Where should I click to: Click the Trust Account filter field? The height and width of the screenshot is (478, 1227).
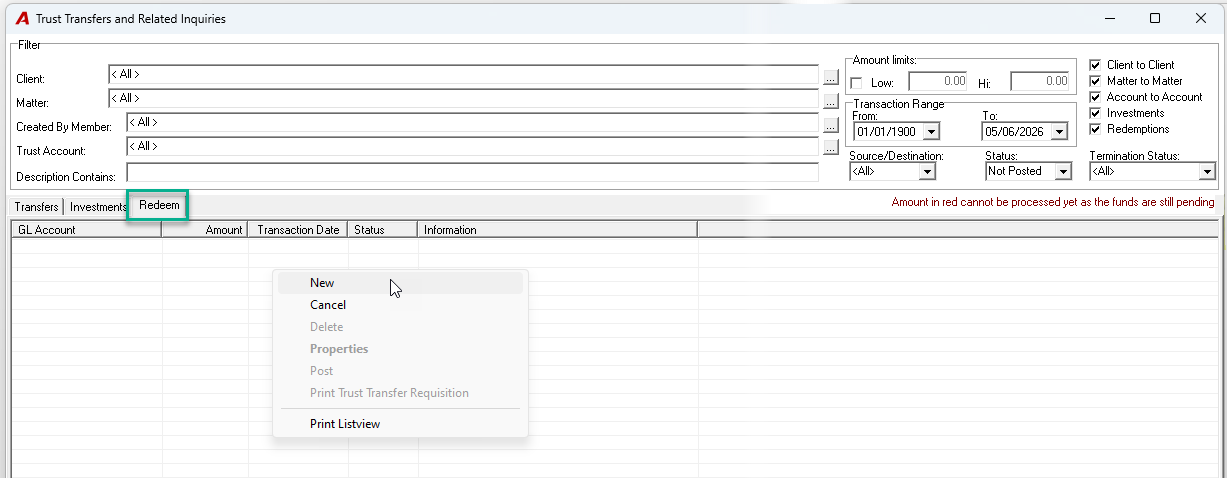coord(473,147)
